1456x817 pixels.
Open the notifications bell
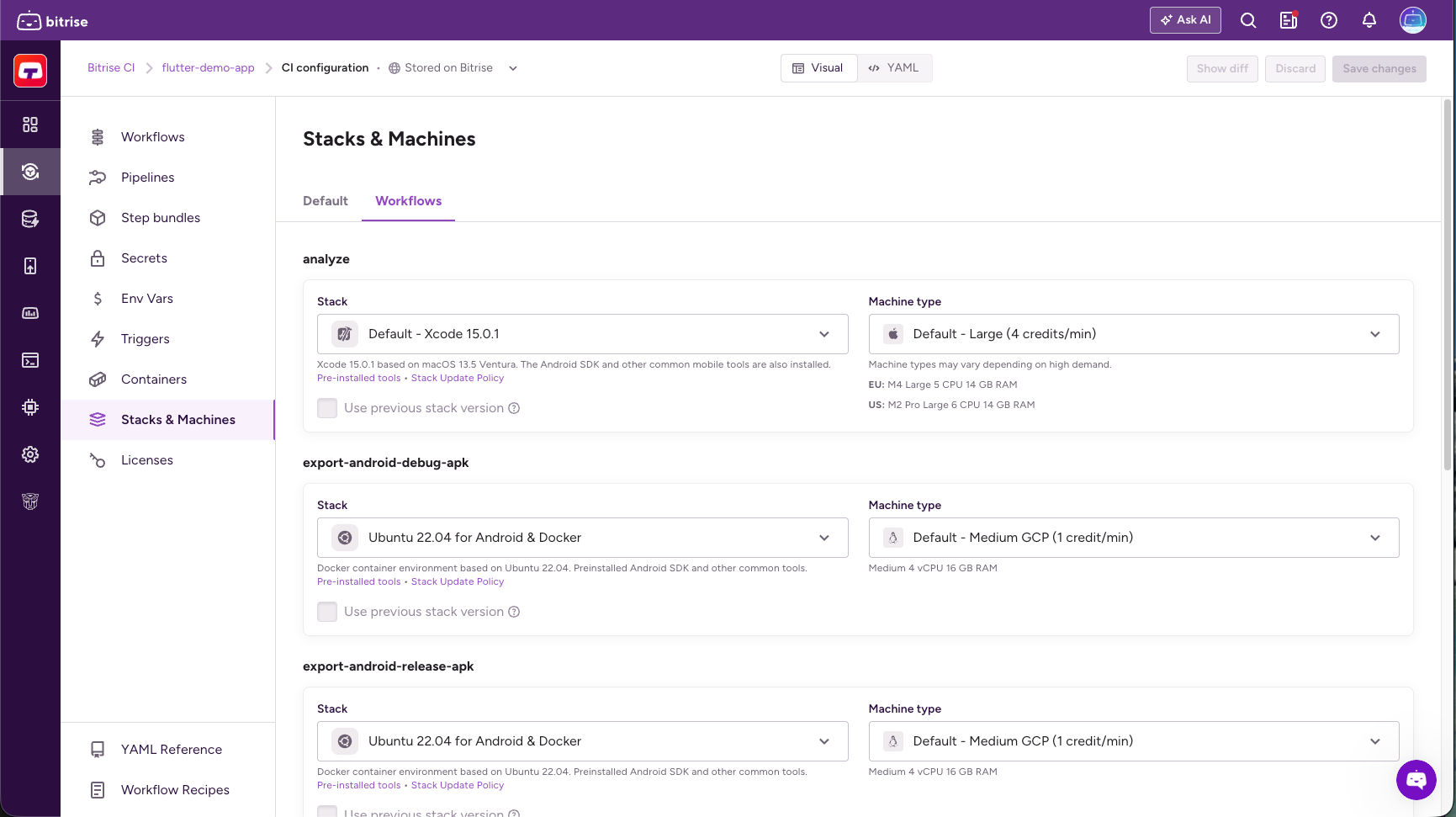(1369, 20)
